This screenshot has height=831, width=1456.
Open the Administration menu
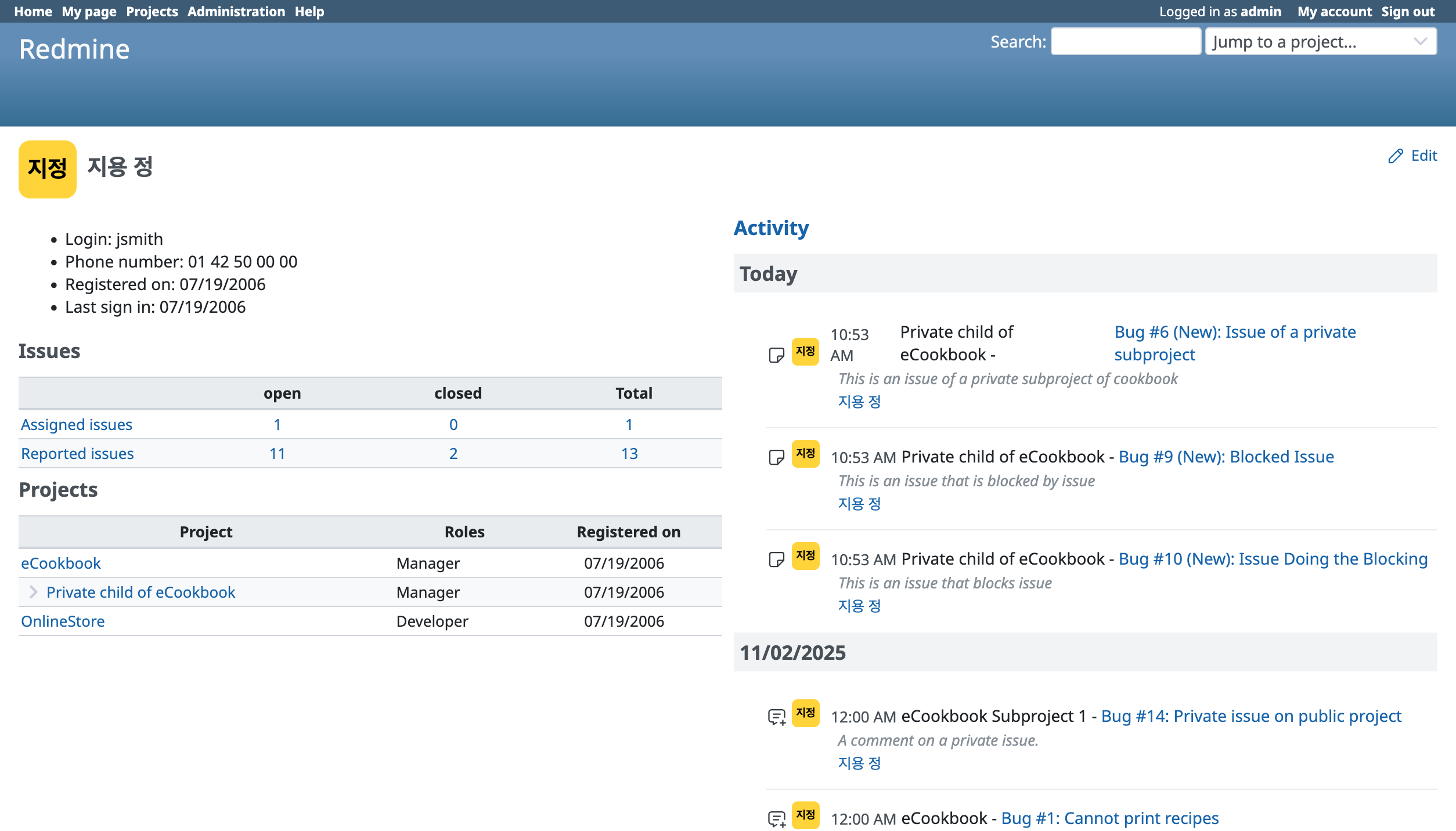point(236,12)
